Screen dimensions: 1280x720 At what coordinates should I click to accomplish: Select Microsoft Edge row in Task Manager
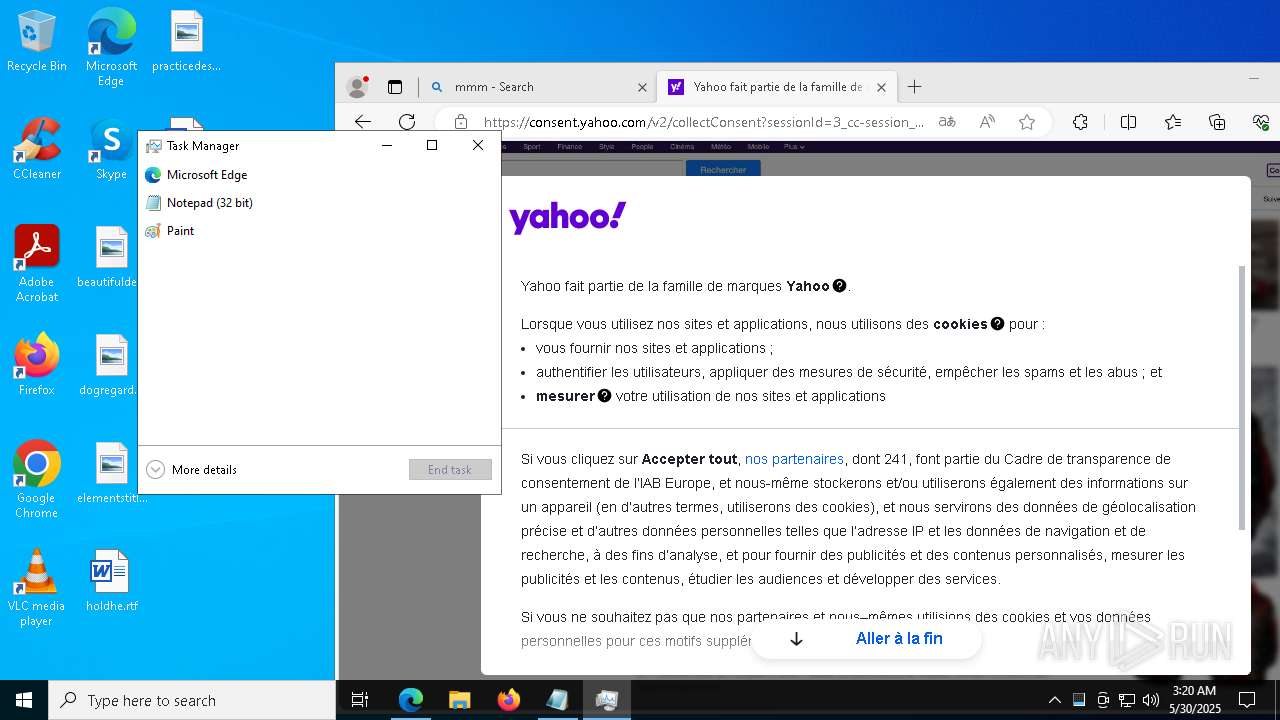click(x=319, y=174)
